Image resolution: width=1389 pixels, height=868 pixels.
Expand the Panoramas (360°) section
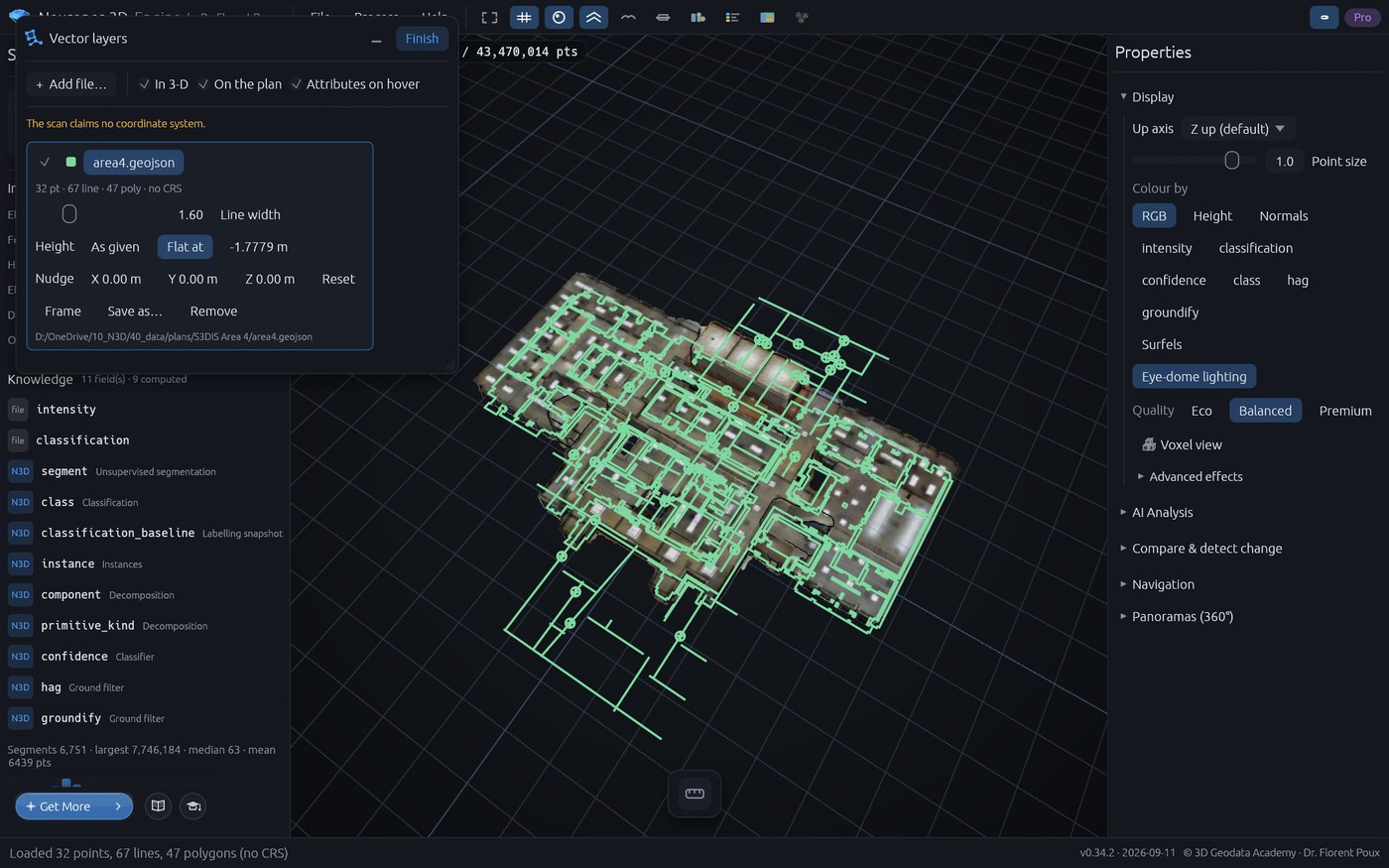click(x=1176, y=616)
